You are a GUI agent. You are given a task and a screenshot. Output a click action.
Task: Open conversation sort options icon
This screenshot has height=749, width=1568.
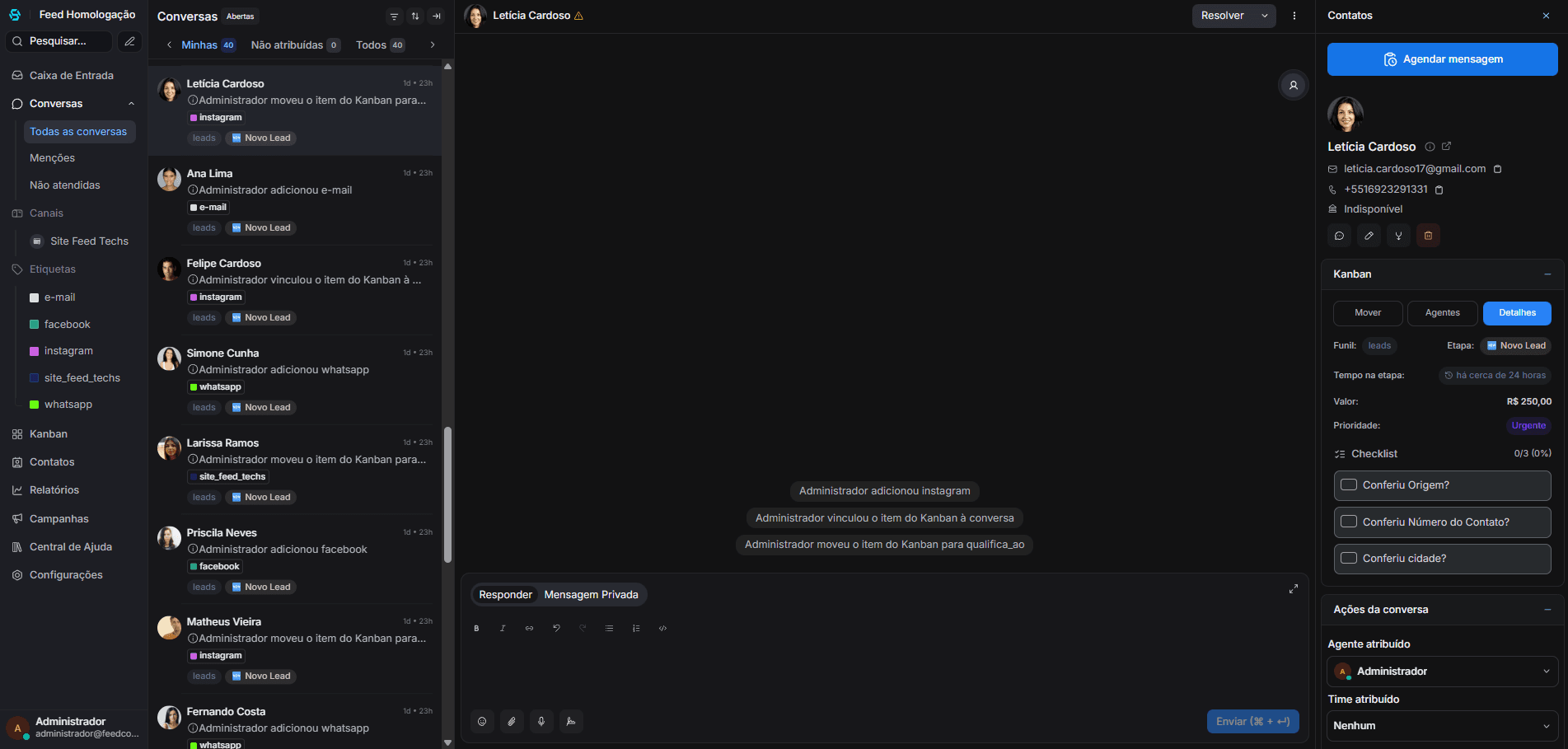(415, 16)
